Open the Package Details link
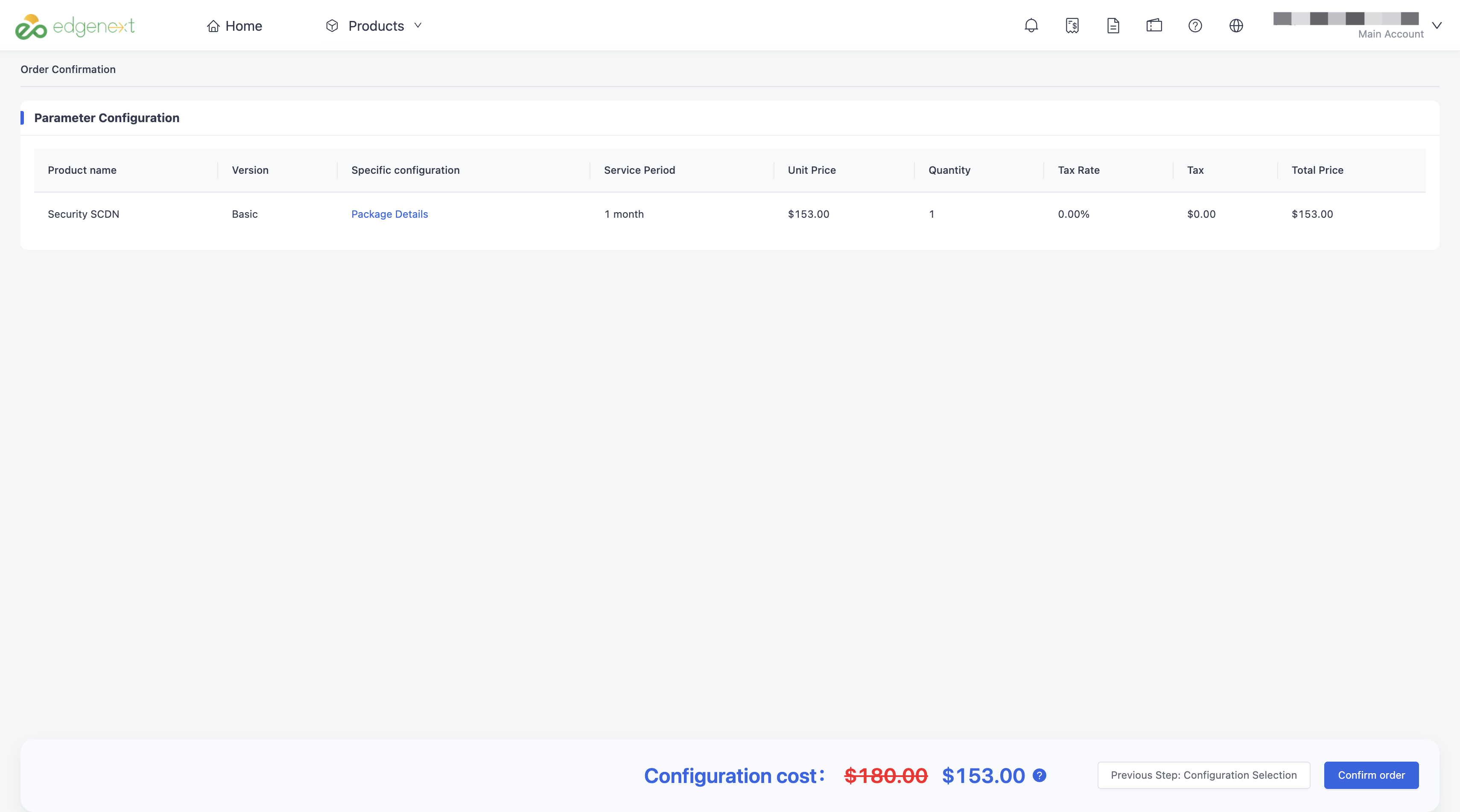This screenshot has width=1460, height=812. [389, 214]
